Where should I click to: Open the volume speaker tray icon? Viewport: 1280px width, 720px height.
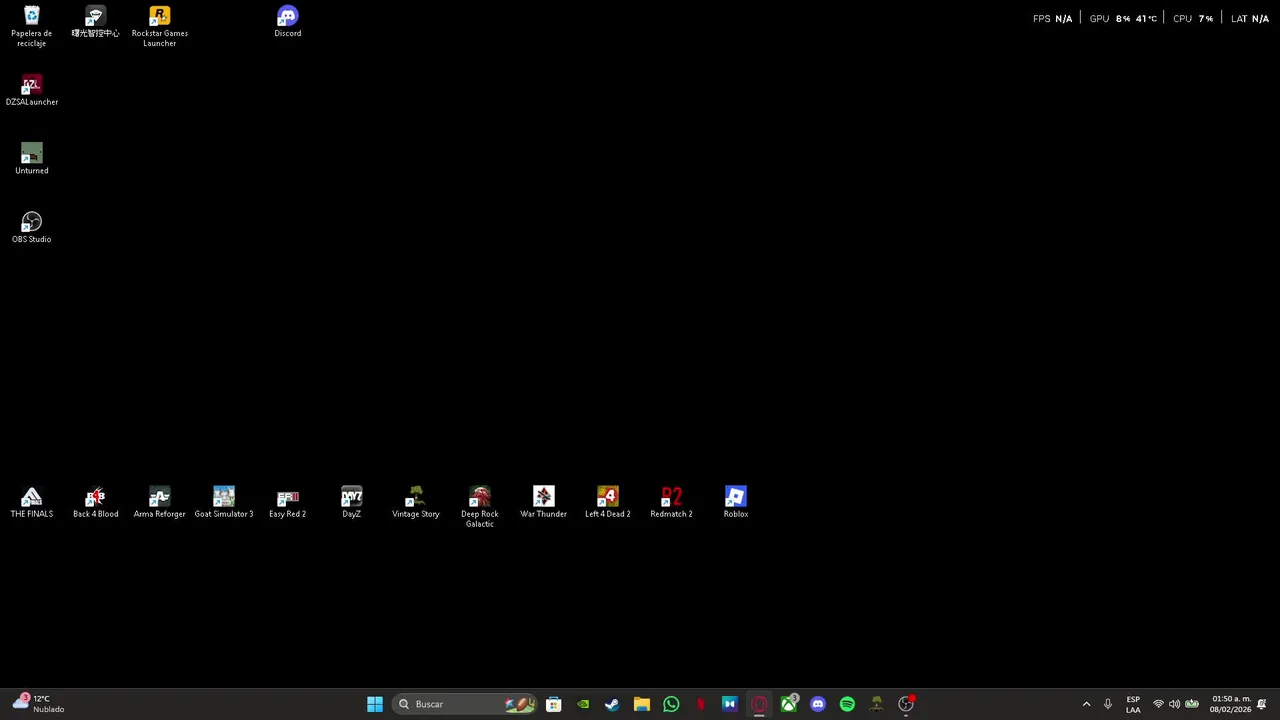tap(1174, 704)
